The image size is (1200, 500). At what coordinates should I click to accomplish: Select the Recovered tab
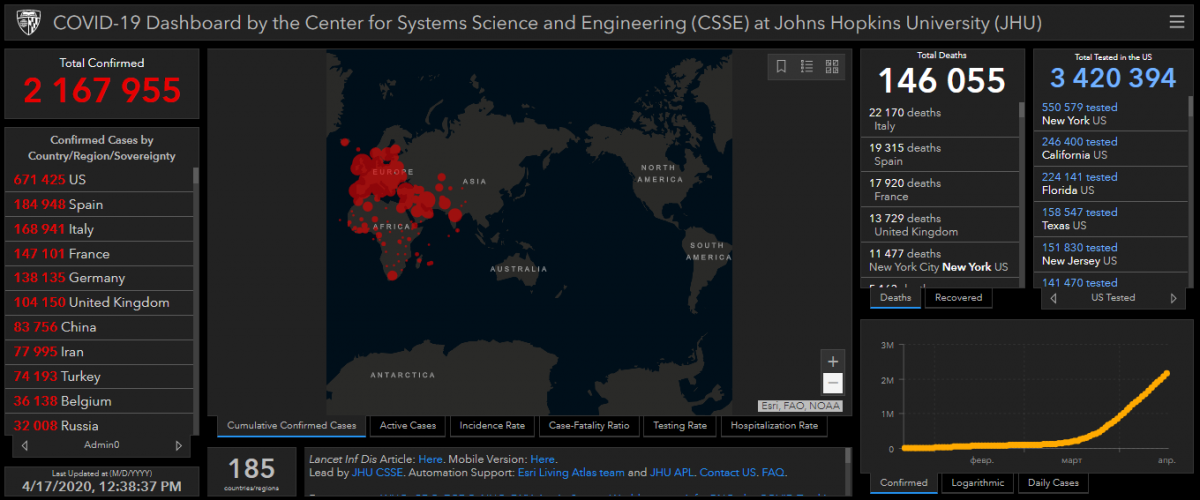958,297
